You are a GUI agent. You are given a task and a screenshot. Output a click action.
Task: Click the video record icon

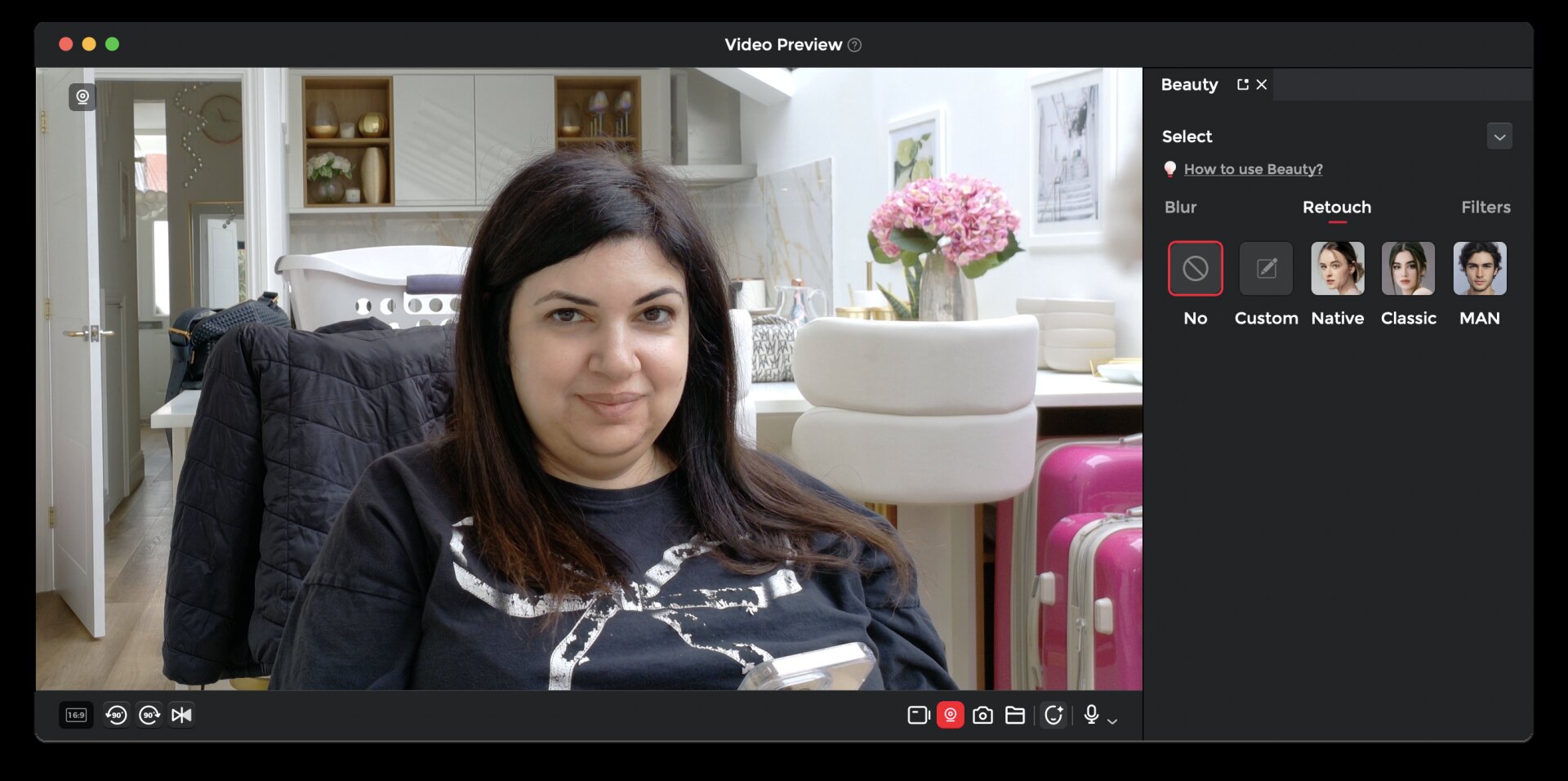coord(919,716)
